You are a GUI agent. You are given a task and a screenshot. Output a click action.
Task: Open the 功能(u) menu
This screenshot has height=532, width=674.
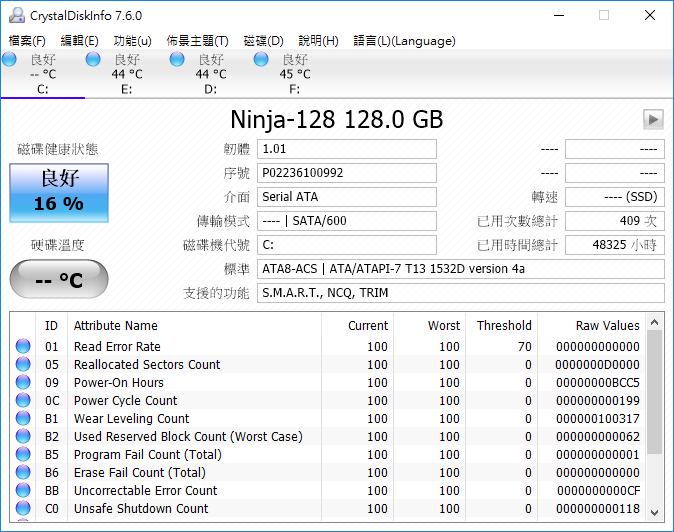pyautogui.click(x=132, y=41)
